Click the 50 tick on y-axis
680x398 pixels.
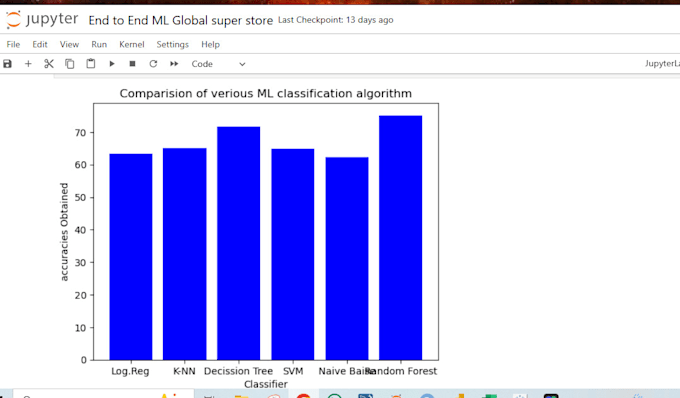tap(80, 198)
